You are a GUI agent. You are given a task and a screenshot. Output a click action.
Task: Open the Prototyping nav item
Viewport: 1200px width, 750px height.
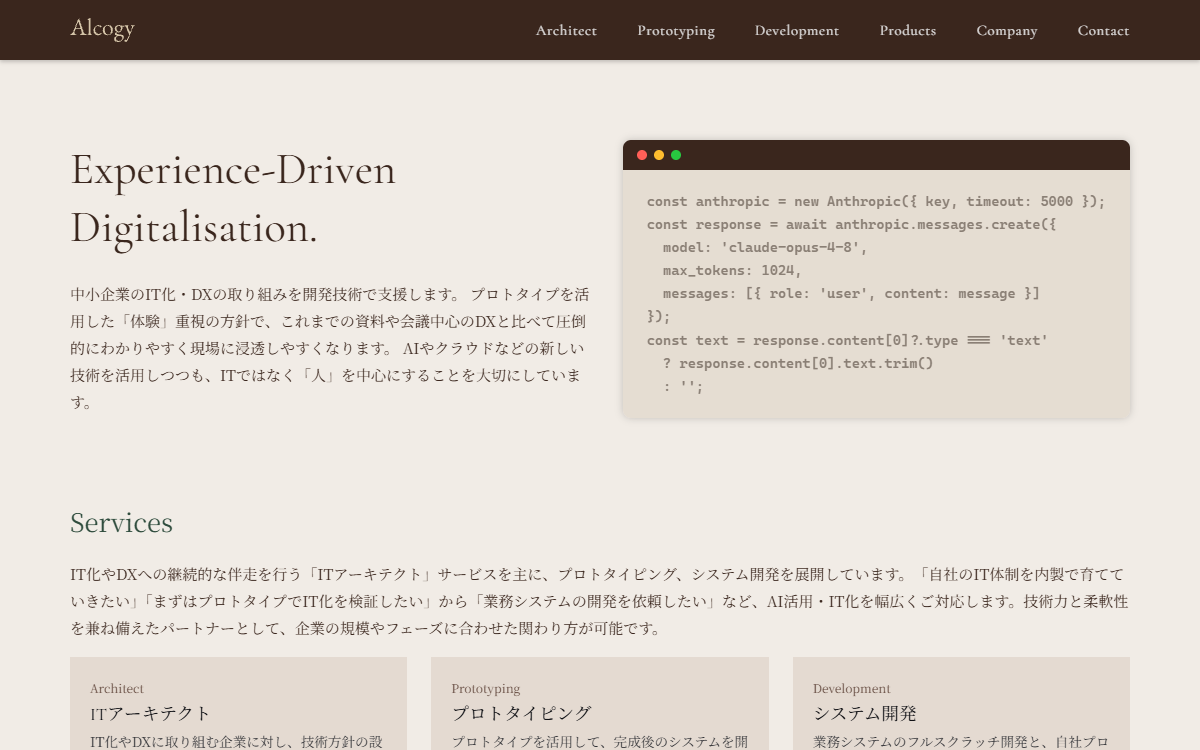tap(676, 30)
